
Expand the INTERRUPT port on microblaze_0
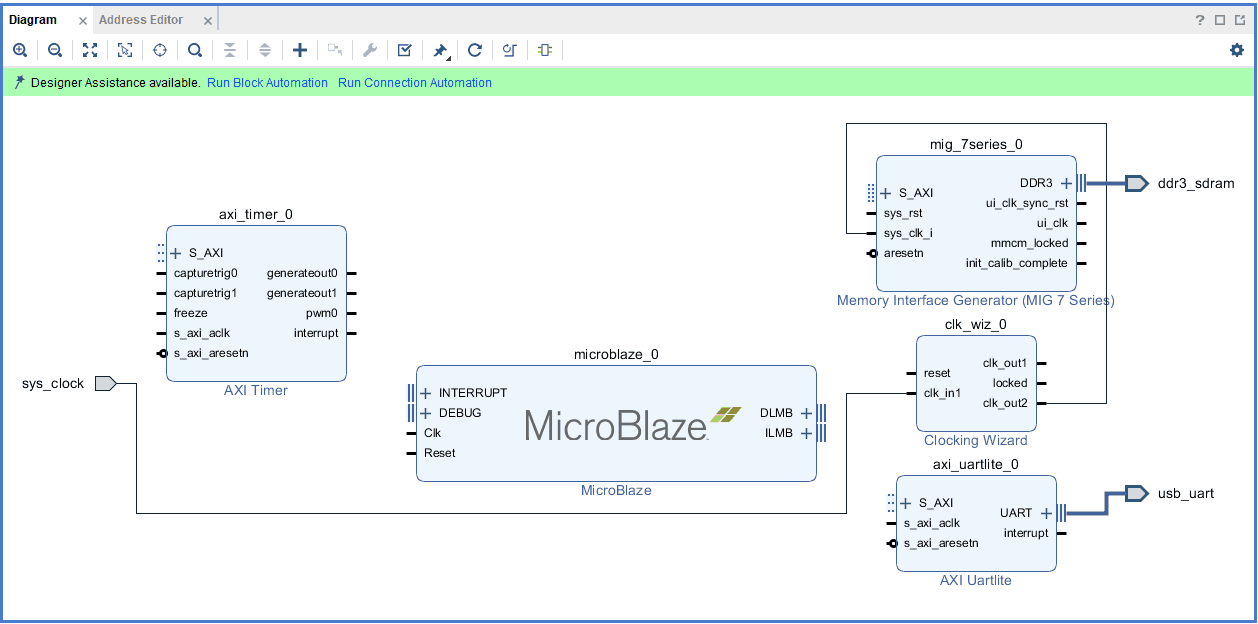[426, 393]
